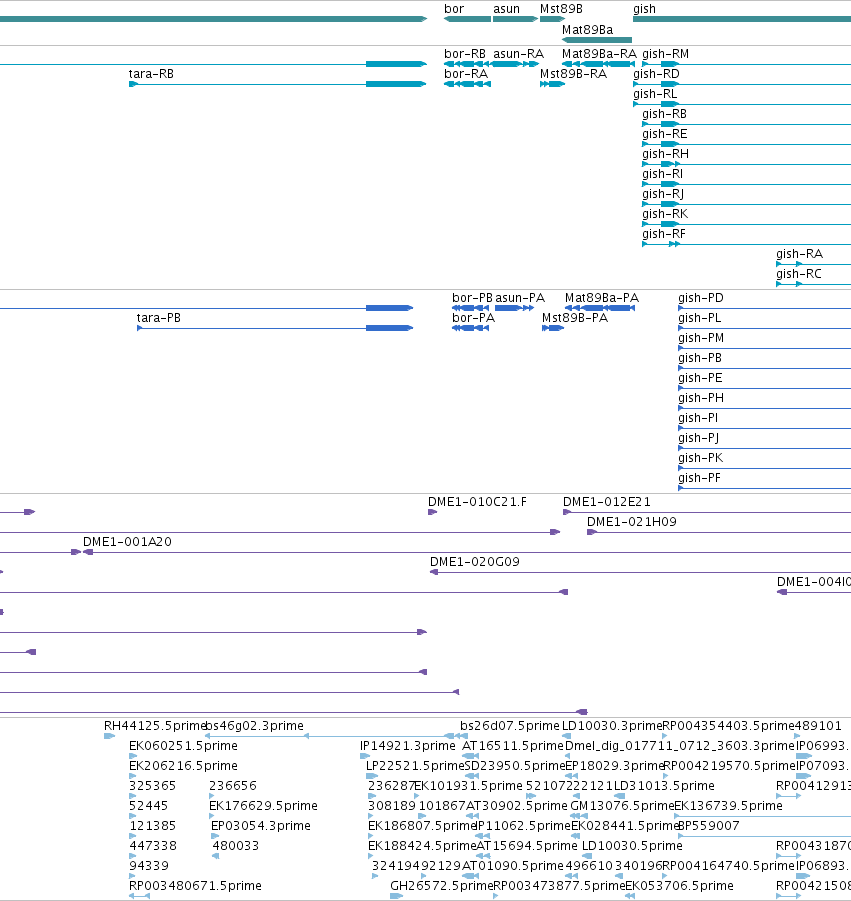This screenshot has height=901, width=851.
Task: Select EST EK136739.5prime
Action: [x=728, y=806]
